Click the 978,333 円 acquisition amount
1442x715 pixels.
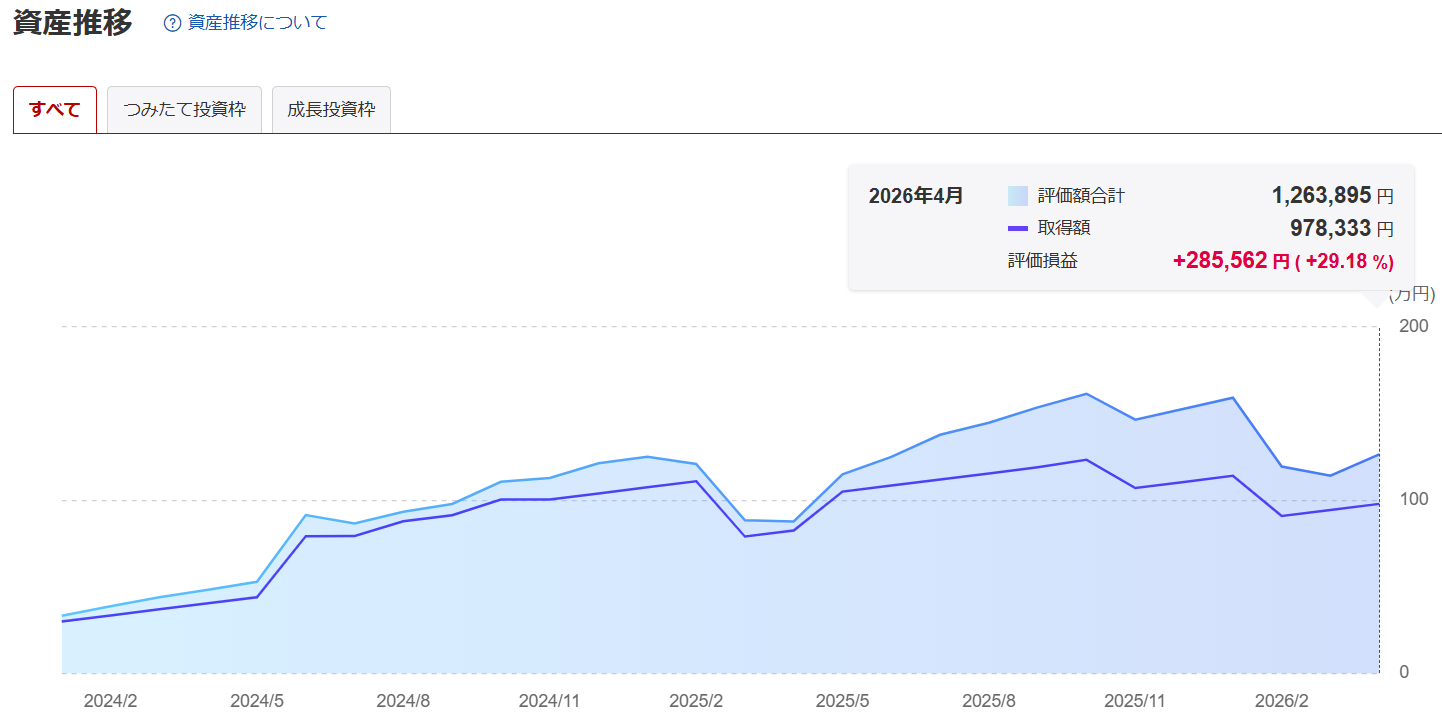pyautogui.click(x=1340, y=228)
